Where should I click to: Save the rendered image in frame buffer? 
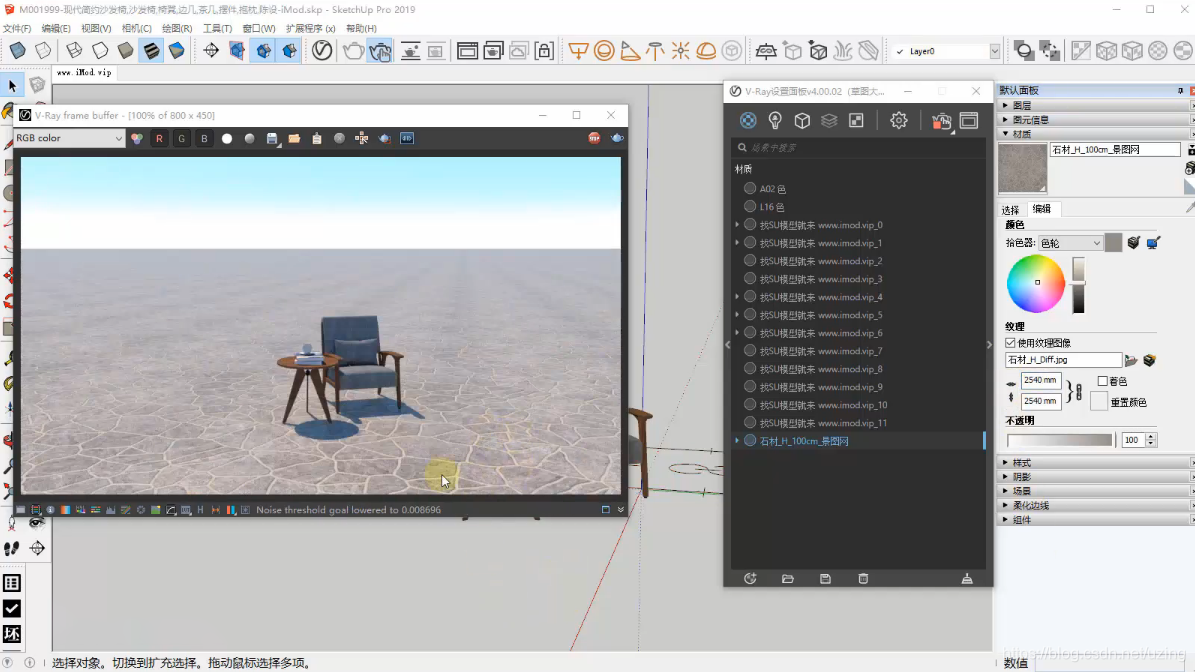click(272, 139)
